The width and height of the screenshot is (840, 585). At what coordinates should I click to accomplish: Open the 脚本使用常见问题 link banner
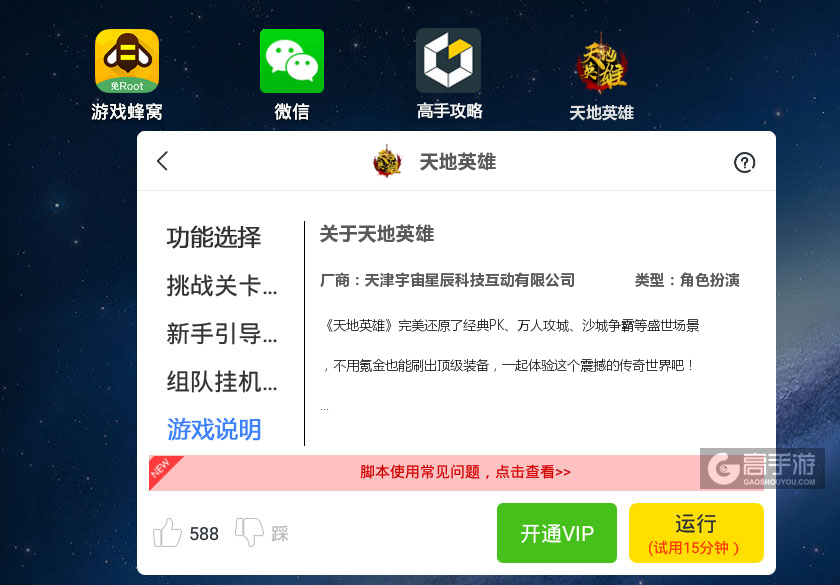[x=465, y=472]
